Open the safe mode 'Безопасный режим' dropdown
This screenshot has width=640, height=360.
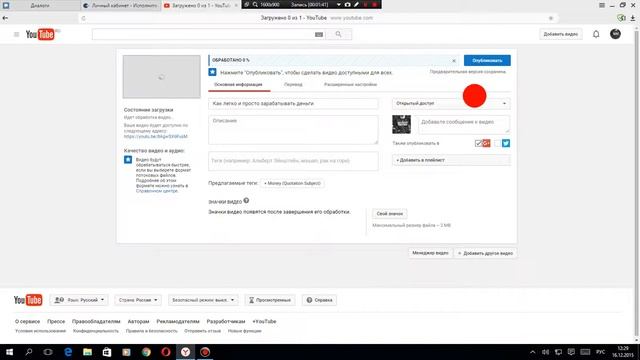coord(203,300)
